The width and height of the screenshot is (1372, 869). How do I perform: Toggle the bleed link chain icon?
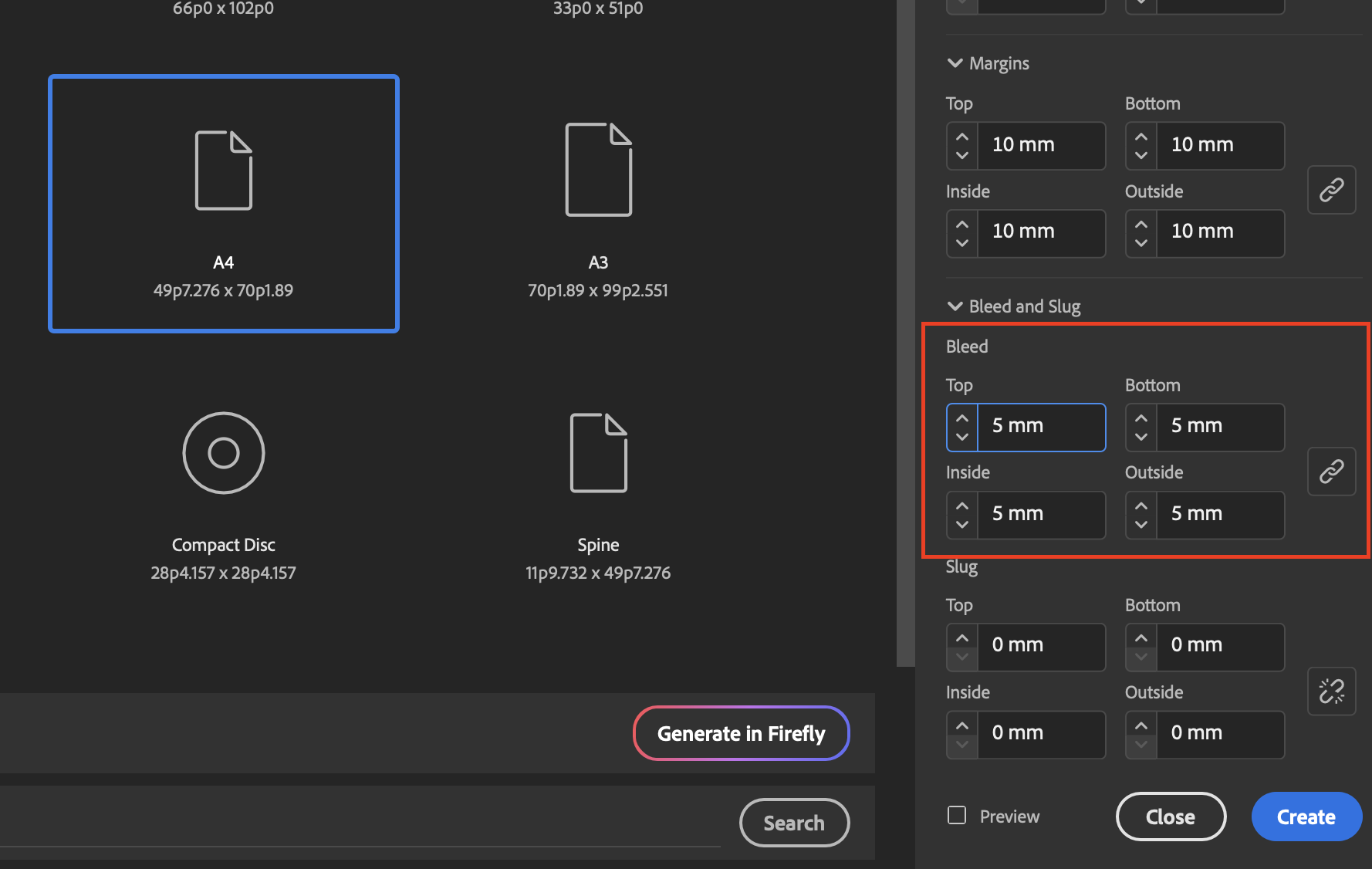tap(1332, 472)
